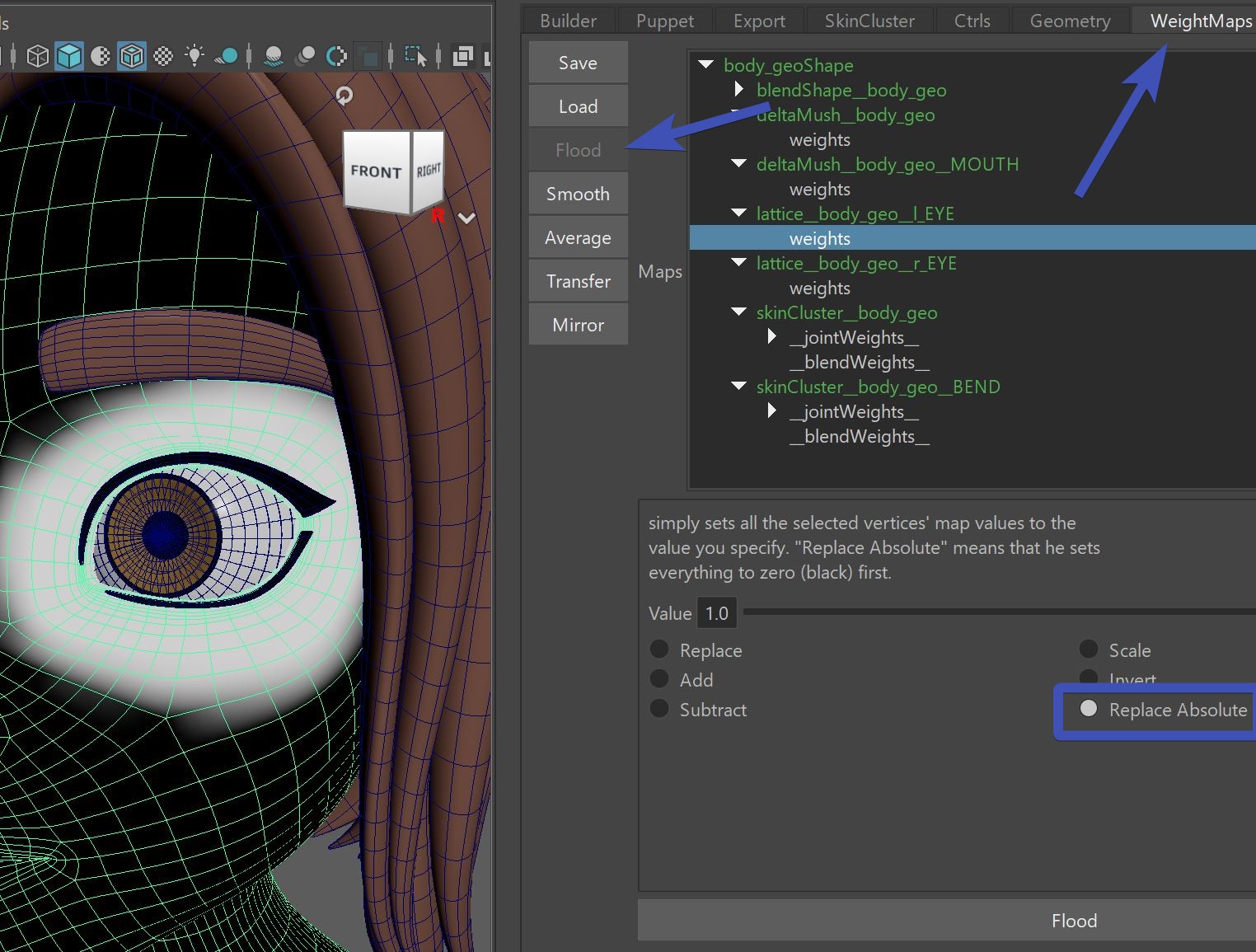Image resolution: width=1256 pixels, height=952 pixels.
Task: Select the Replace Absolute radio option
Action: click(1089, 709)
